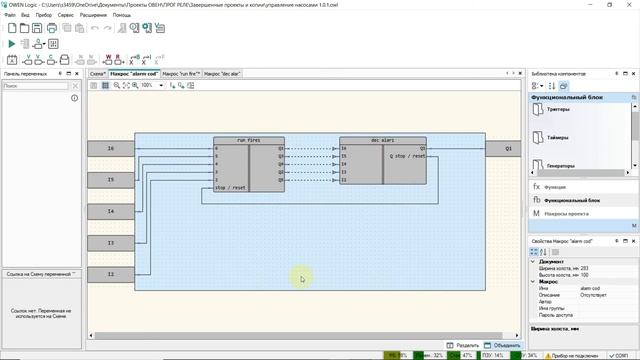This screenshot has width=640, height=360.
Task: Click the info icon in variables panel
Action: 74,98
